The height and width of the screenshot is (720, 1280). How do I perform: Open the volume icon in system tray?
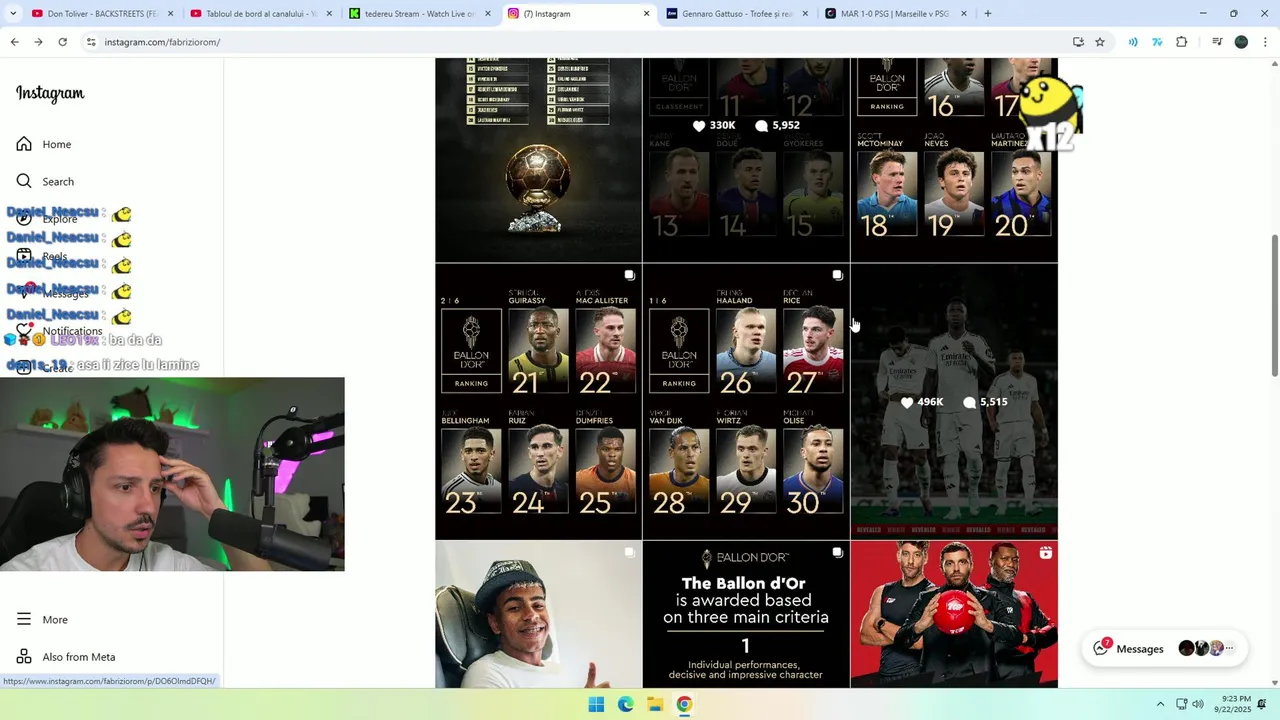click(x=1198, y=704)
